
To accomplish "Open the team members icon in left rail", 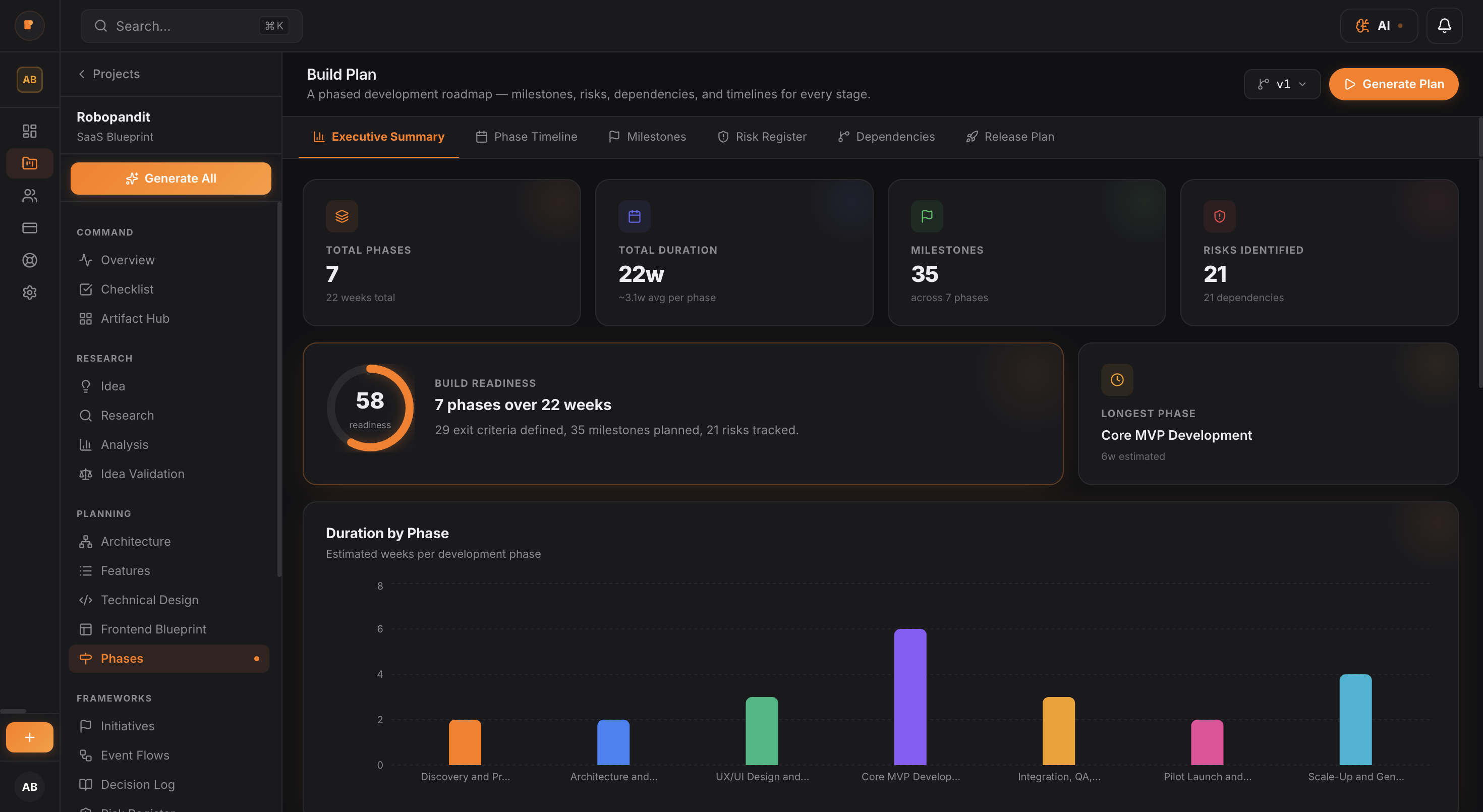I will tap(29, 196).
